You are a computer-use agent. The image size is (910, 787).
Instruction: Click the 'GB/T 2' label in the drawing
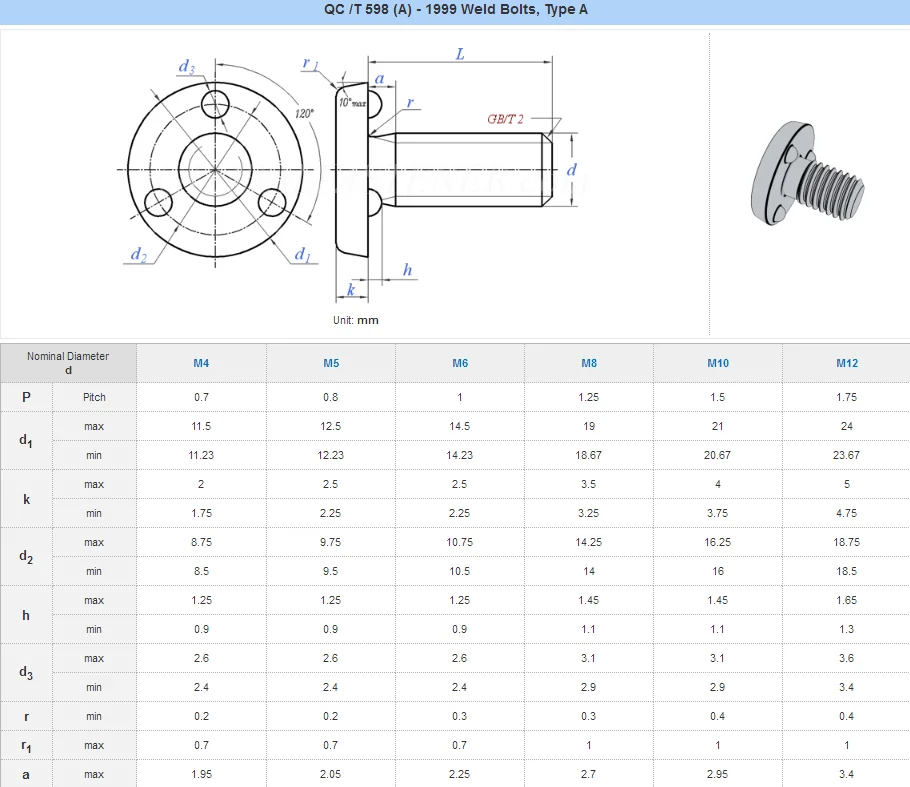click(505, 120)
